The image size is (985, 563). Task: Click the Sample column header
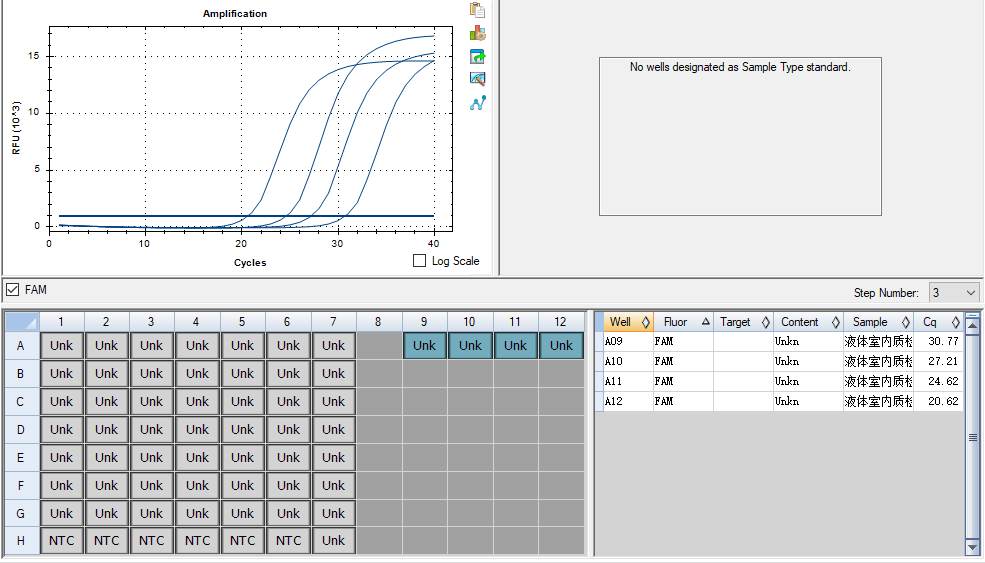[x=878, y=322]
